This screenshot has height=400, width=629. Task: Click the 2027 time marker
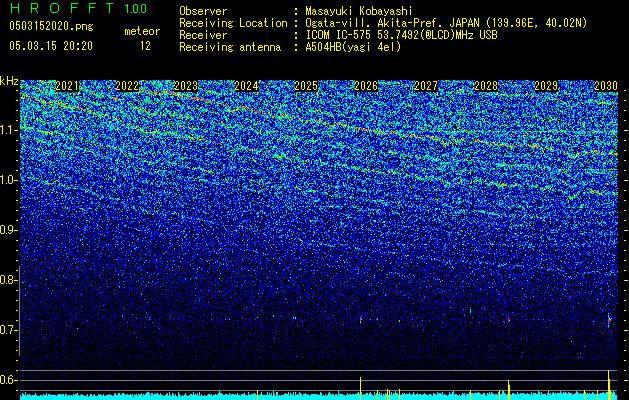click(x=426, y=85)
